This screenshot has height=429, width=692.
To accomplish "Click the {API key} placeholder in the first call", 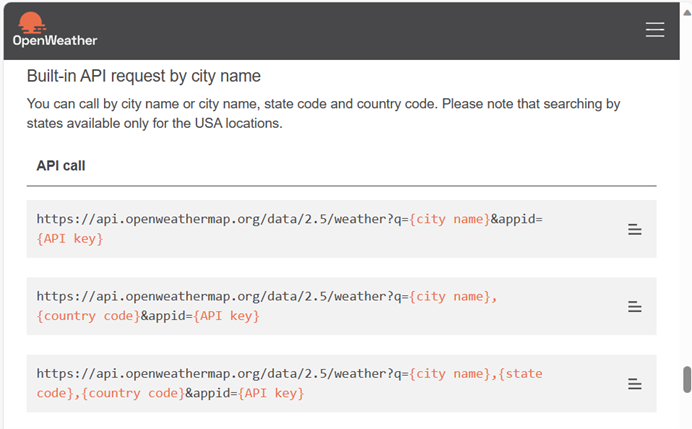I will click(x=70, y=238).
